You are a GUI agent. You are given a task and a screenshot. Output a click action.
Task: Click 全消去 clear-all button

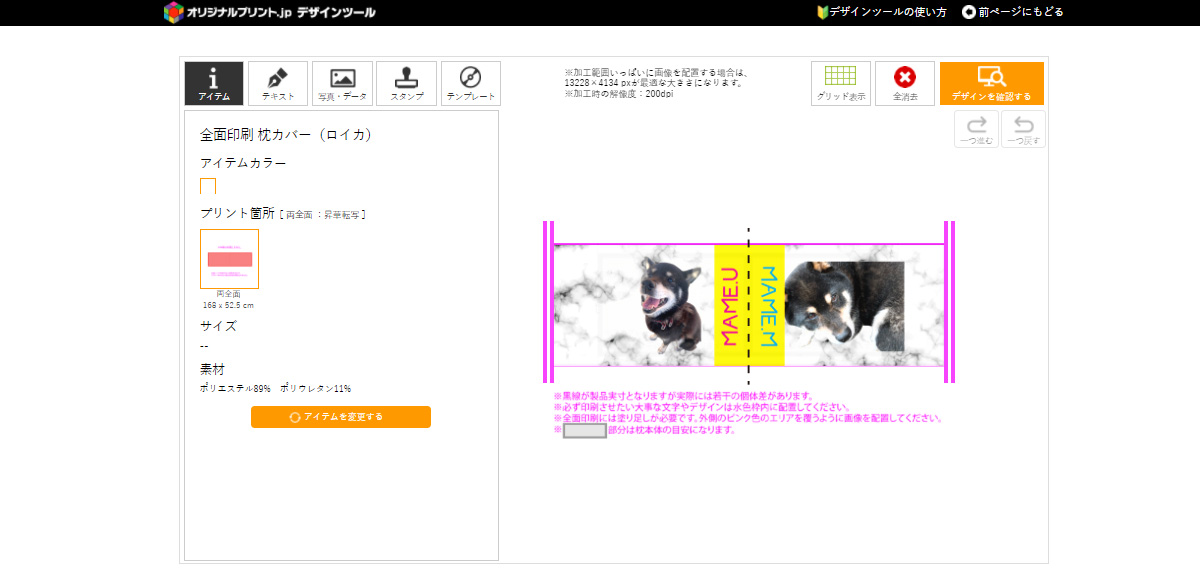click(x=905, y=83)
